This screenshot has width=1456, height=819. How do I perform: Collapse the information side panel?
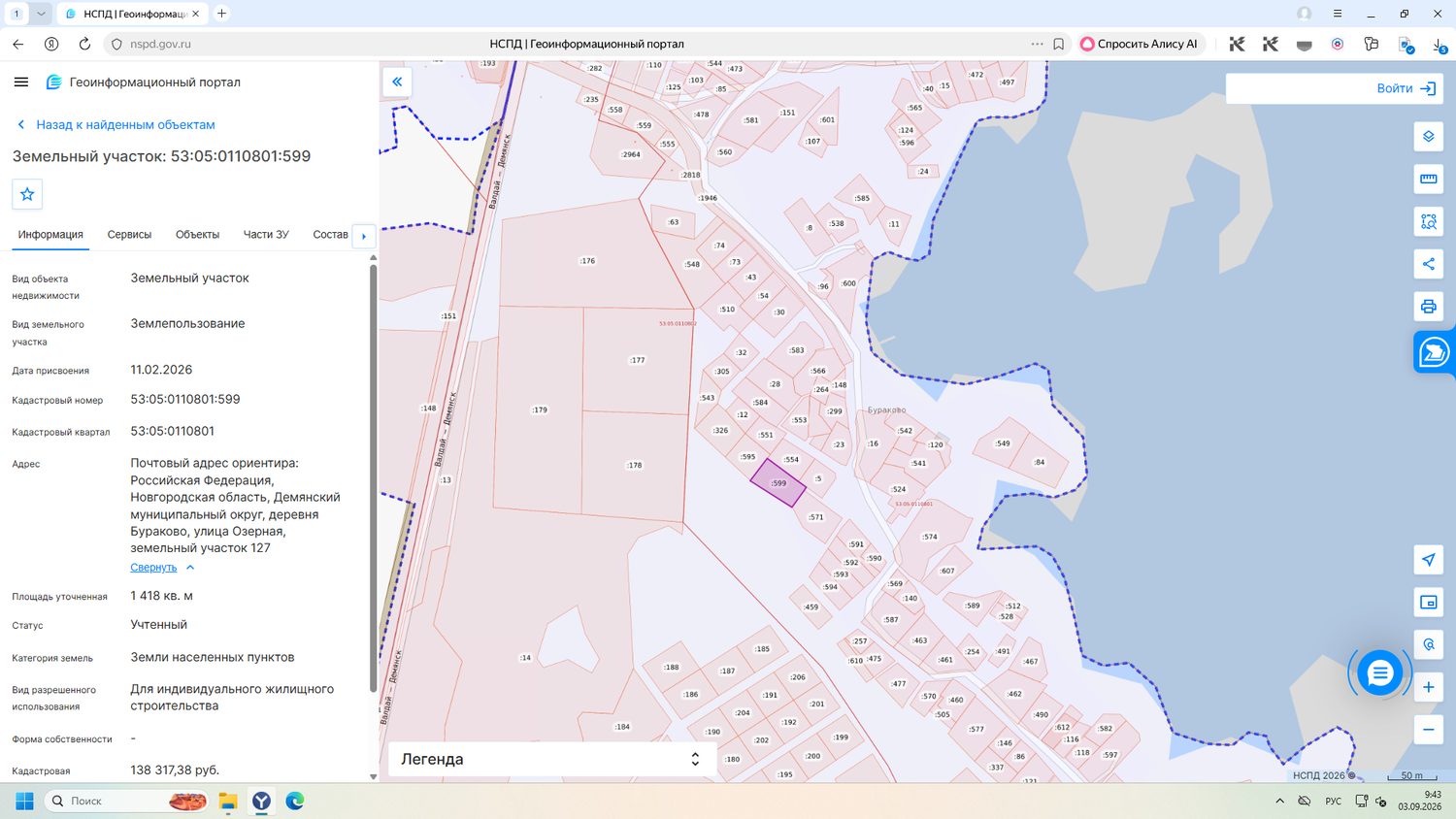click(x=397, y=82)
